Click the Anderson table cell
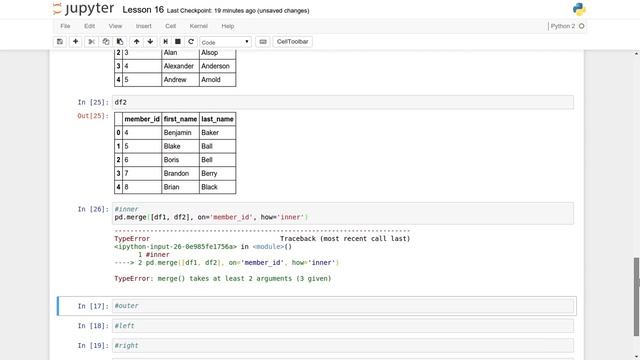 (218, 66)
